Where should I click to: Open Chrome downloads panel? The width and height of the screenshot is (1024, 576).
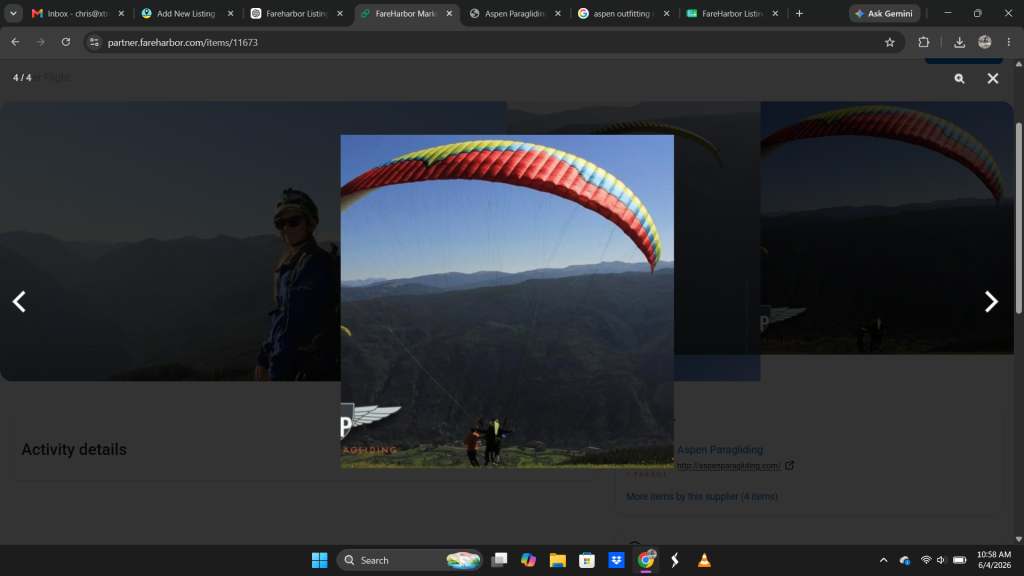coord(959,42)
